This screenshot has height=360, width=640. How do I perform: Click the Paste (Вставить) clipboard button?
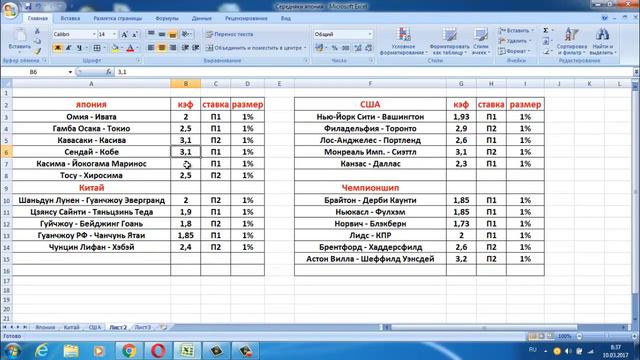[19, 40]
